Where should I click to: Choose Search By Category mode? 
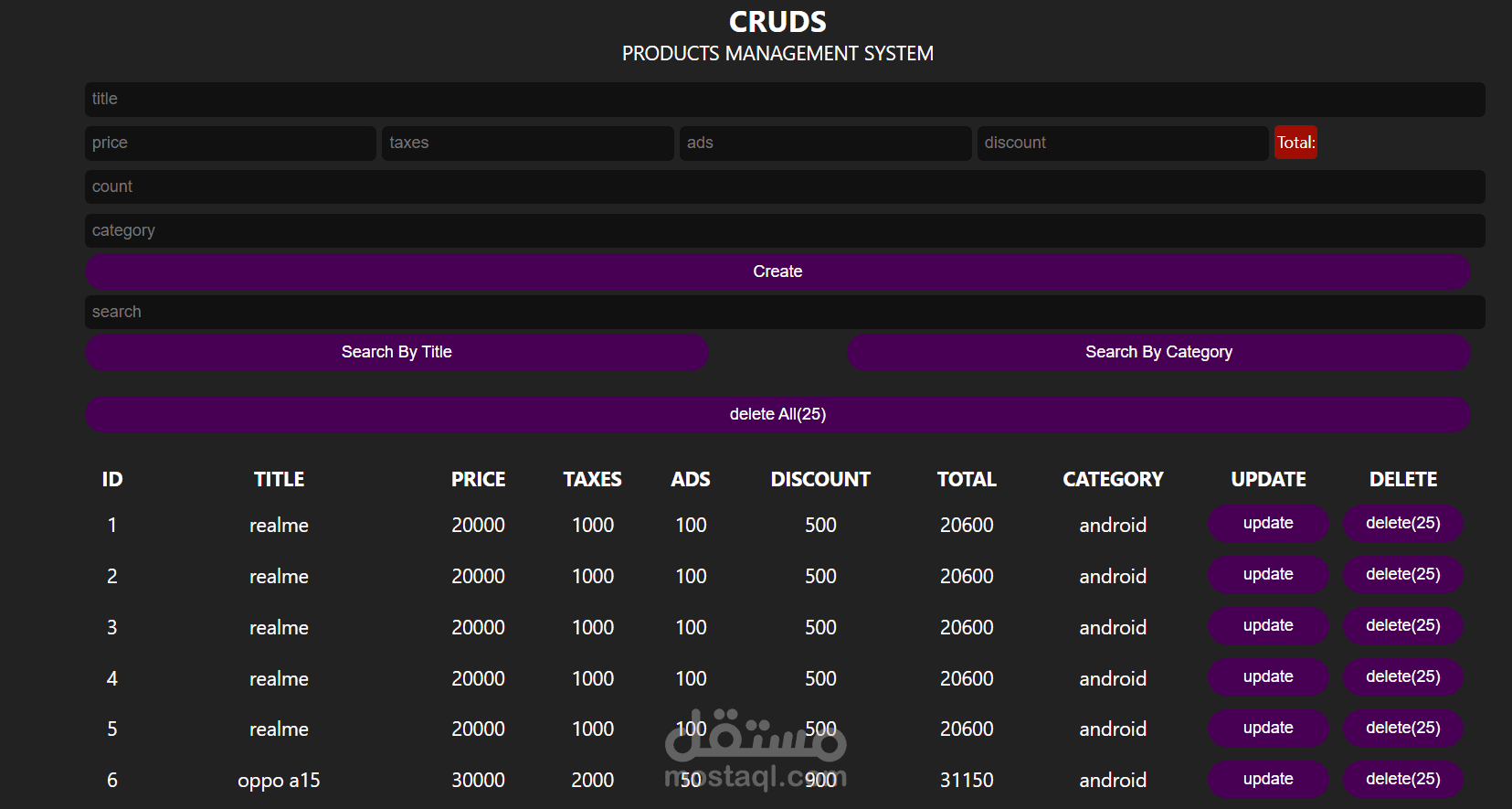1158,352
